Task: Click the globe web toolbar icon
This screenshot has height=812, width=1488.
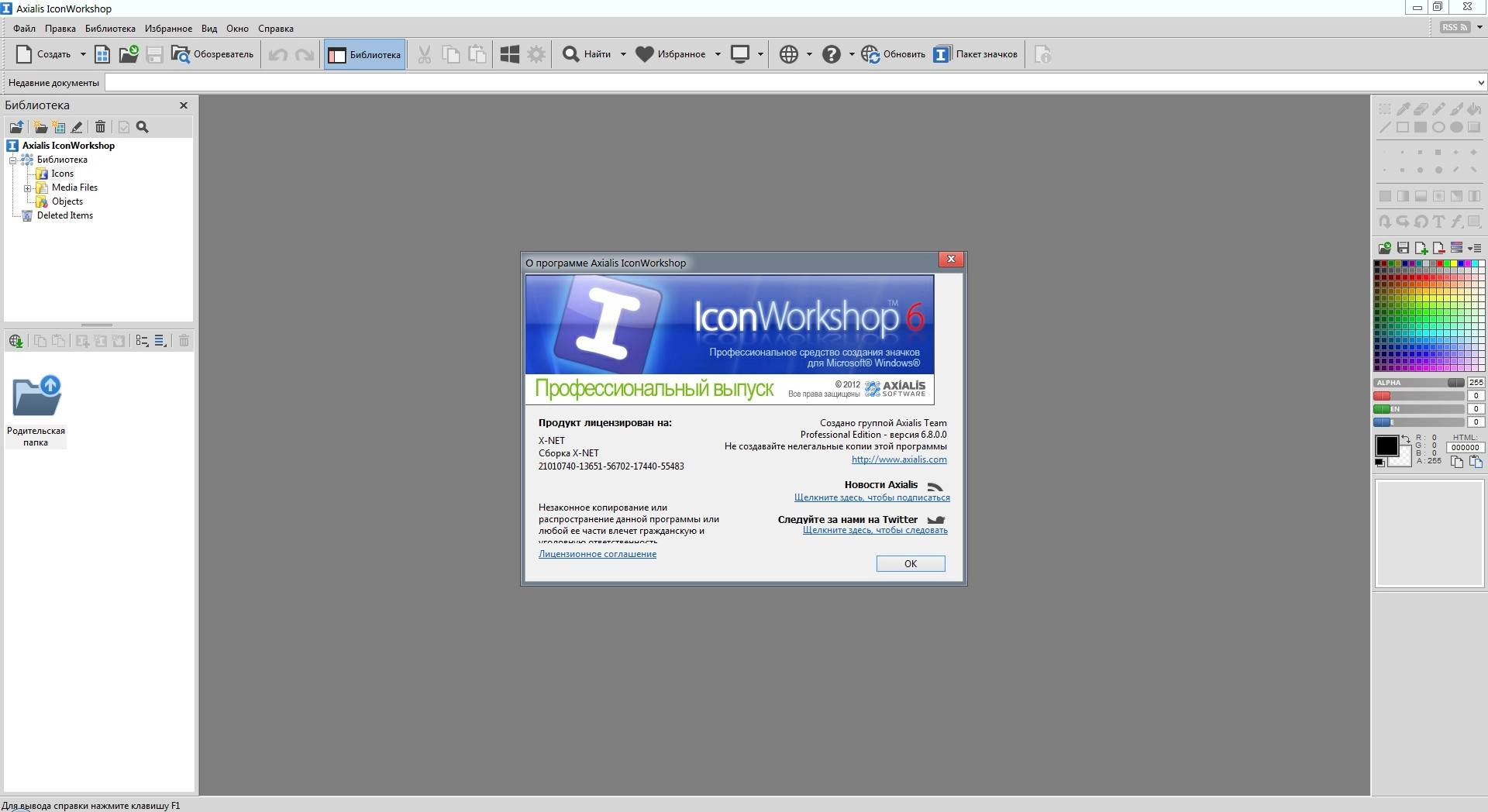Action: pyautogui.click(x=789, y=54)
